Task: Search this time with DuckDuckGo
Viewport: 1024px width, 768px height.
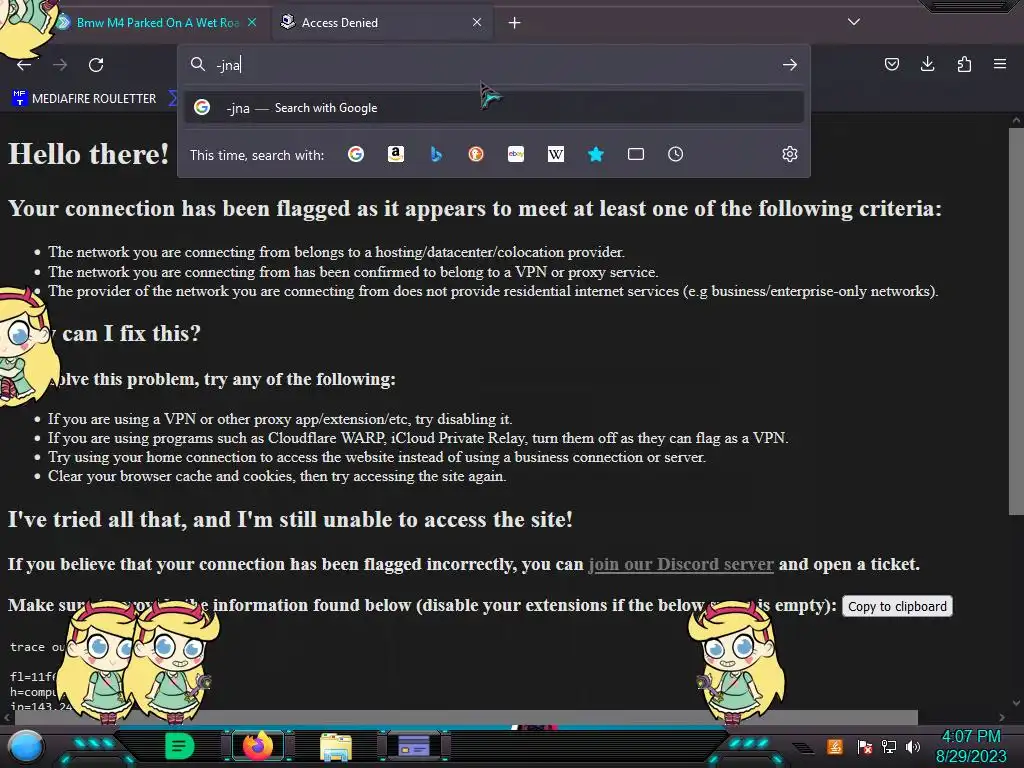Action: [x=476, y=154]
